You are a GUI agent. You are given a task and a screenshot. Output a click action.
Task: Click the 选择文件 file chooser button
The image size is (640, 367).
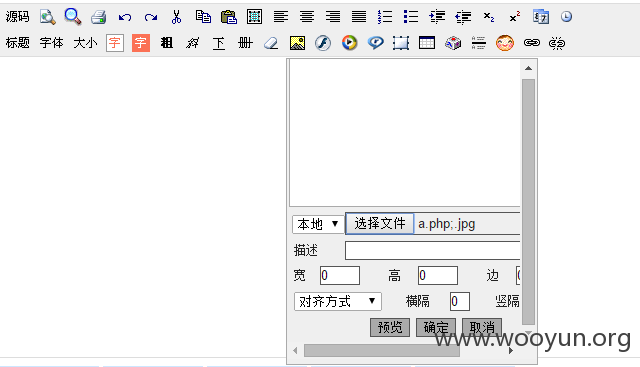pos(380,223)
